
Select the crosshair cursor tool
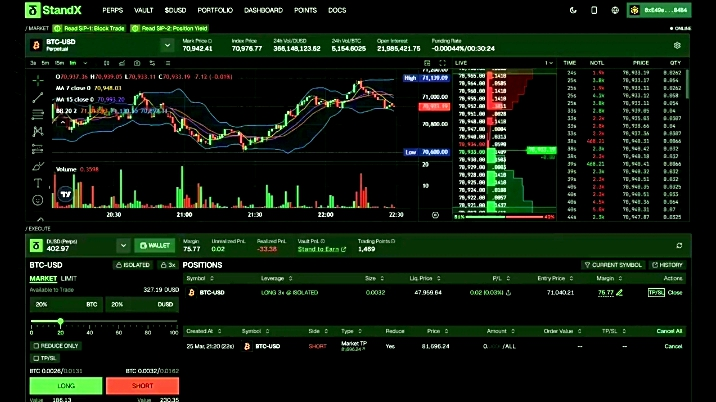[x=38, y=81]
